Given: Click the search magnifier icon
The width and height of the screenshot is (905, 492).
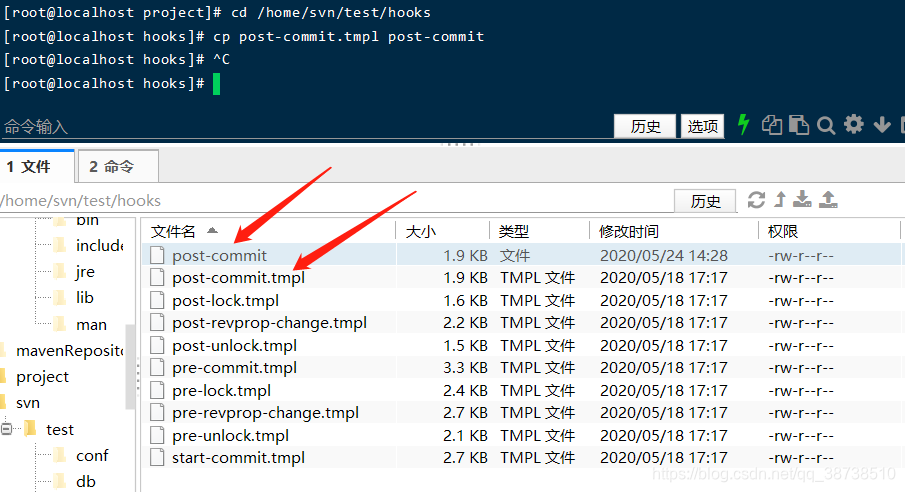Looking at the screenshot, I should 826,125.
